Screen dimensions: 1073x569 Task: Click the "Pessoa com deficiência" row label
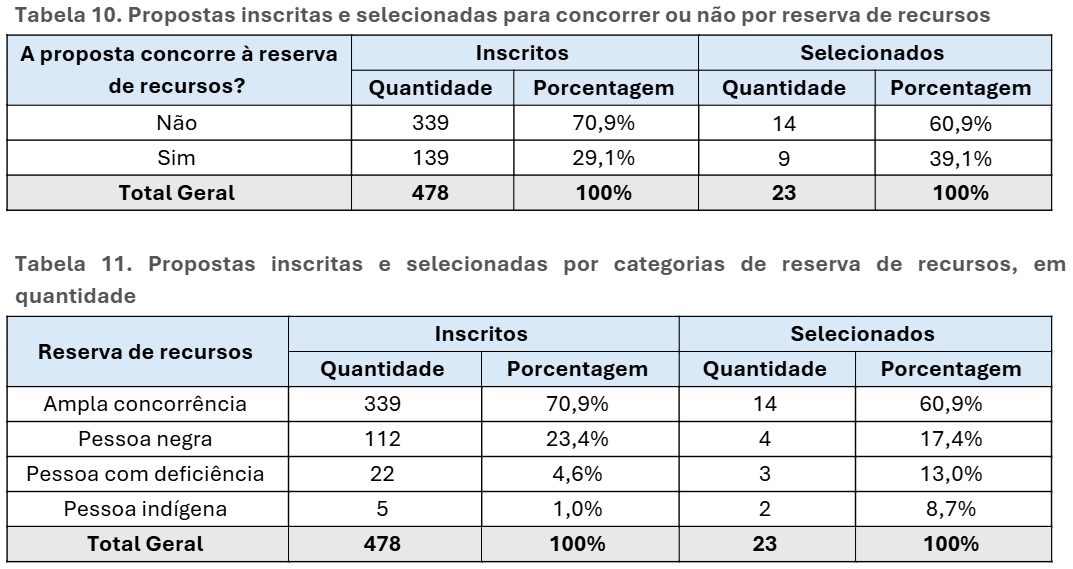click(146, 474)
